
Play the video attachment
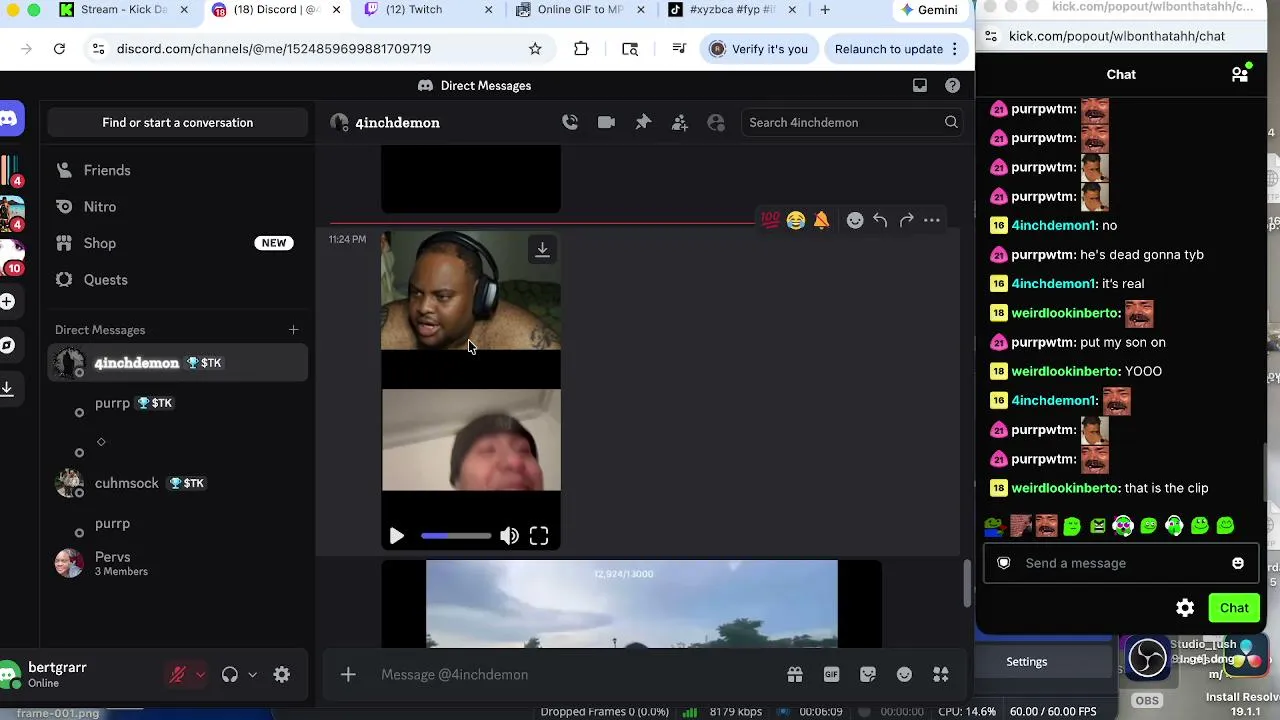pos(397,536)
